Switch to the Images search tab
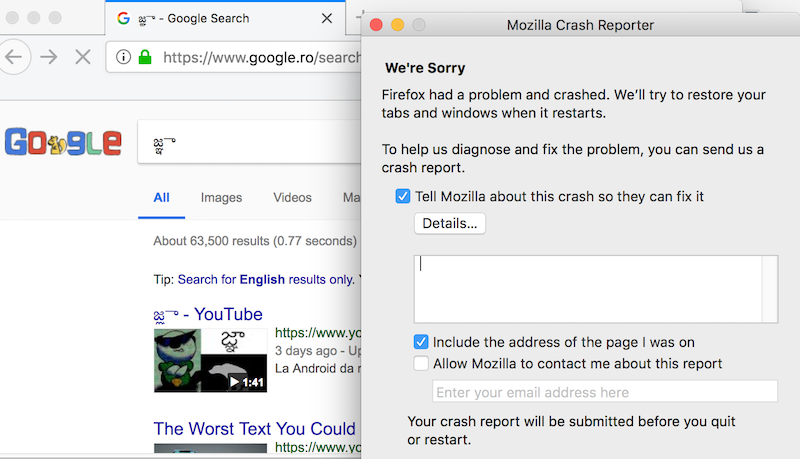The height and width of the screenshot is (459, 800). click(x=221, y=198)
